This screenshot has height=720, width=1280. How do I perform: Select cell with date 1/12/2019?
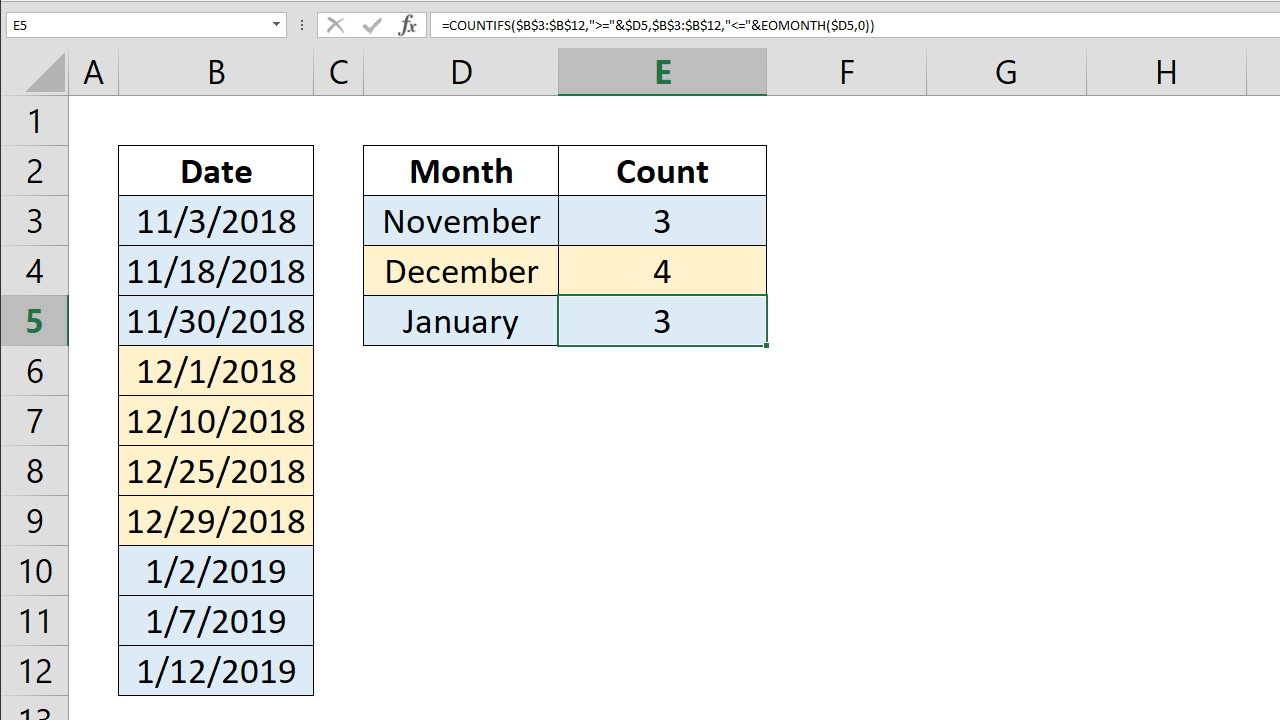[216, 671]
